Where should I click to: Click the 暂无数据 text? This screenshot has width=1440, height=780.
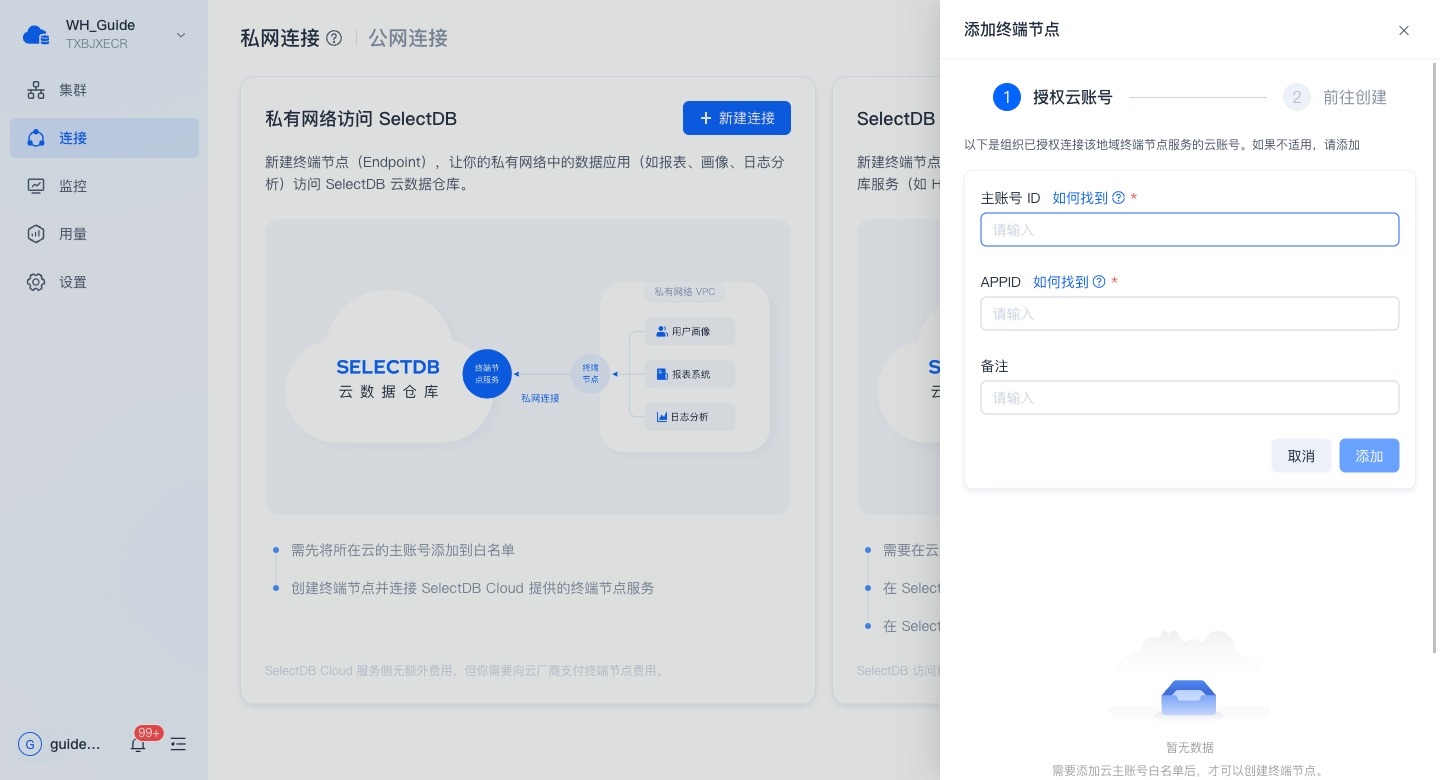(x=1190, y=748)
